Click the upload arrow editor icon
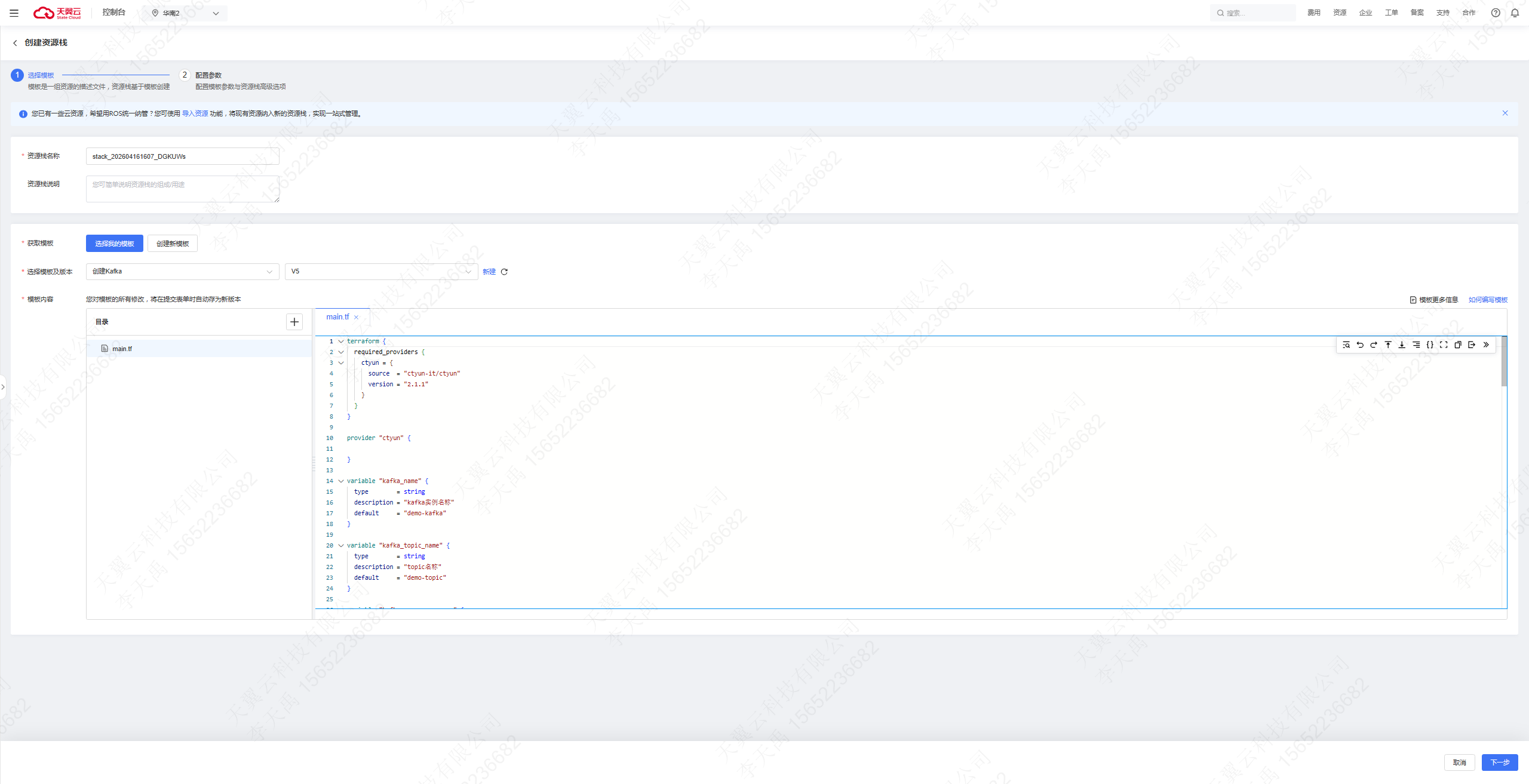The height and width of the screenshot is (784, 1529). (x=1388, y=345)
